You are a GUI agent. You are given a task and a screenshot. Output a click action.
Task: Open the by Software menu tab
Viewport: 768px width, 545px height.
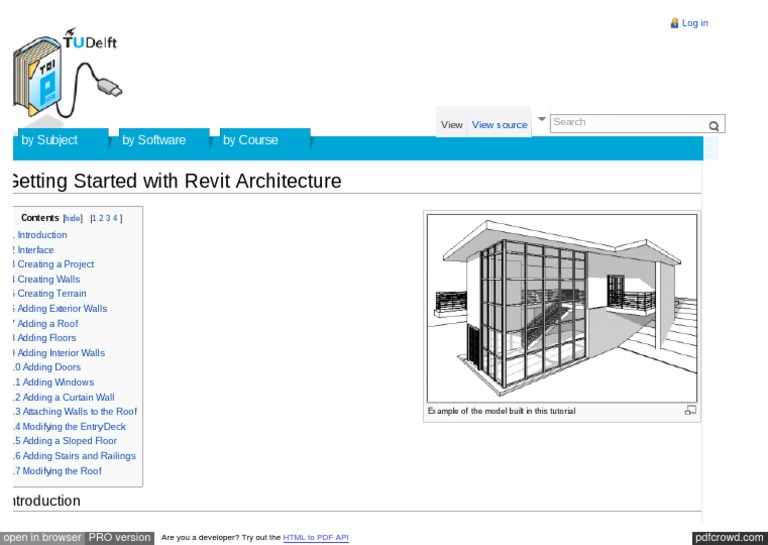(162, 140)
